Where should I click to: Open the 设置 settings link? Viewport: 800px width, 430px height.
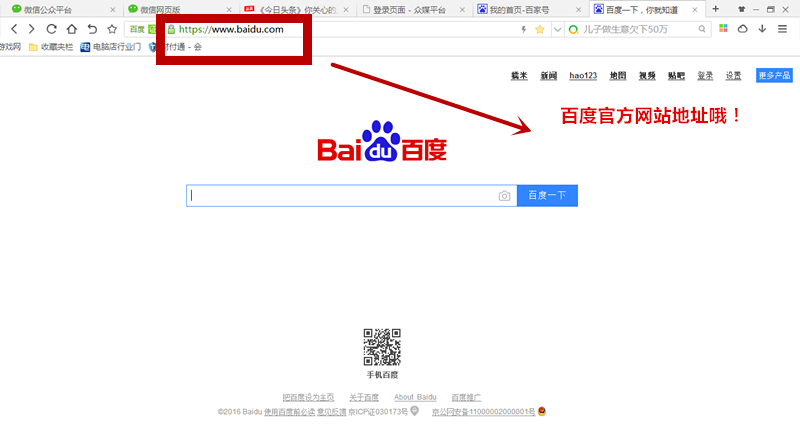point(733,75)
